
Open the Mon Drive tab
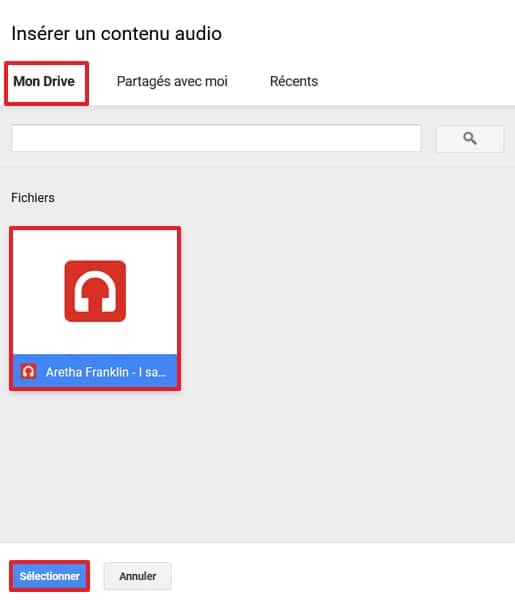[46, 83]
